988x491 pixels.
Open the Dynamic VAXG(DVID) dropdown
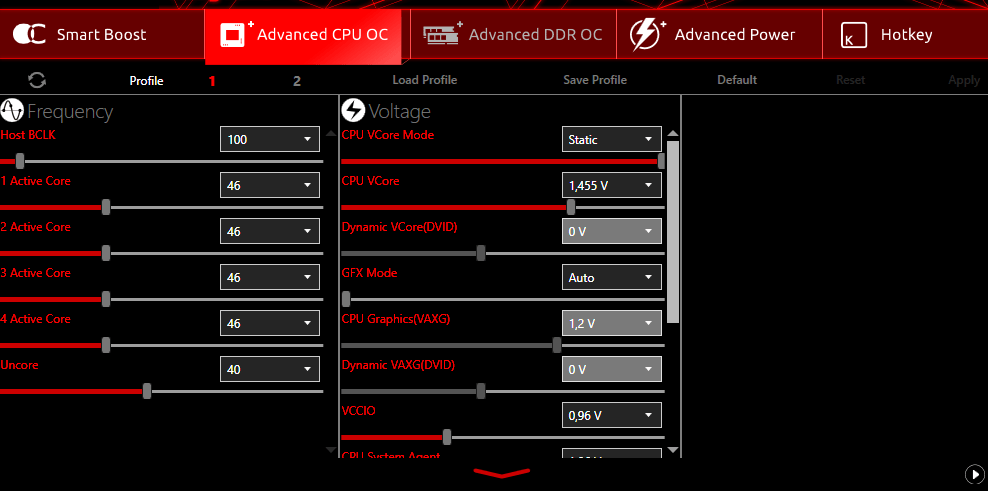[612, 369]
